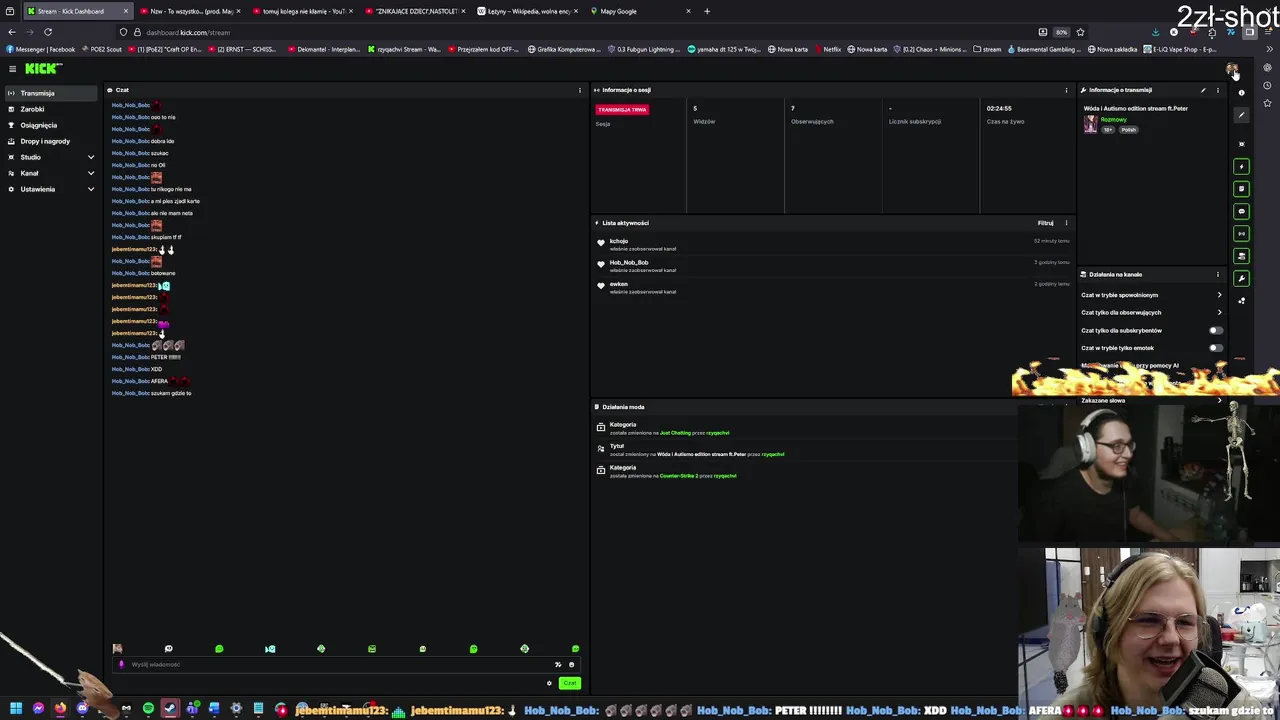The image size is (1280, 720).
Task: Open the user avatar menu
Action: 1232,68
